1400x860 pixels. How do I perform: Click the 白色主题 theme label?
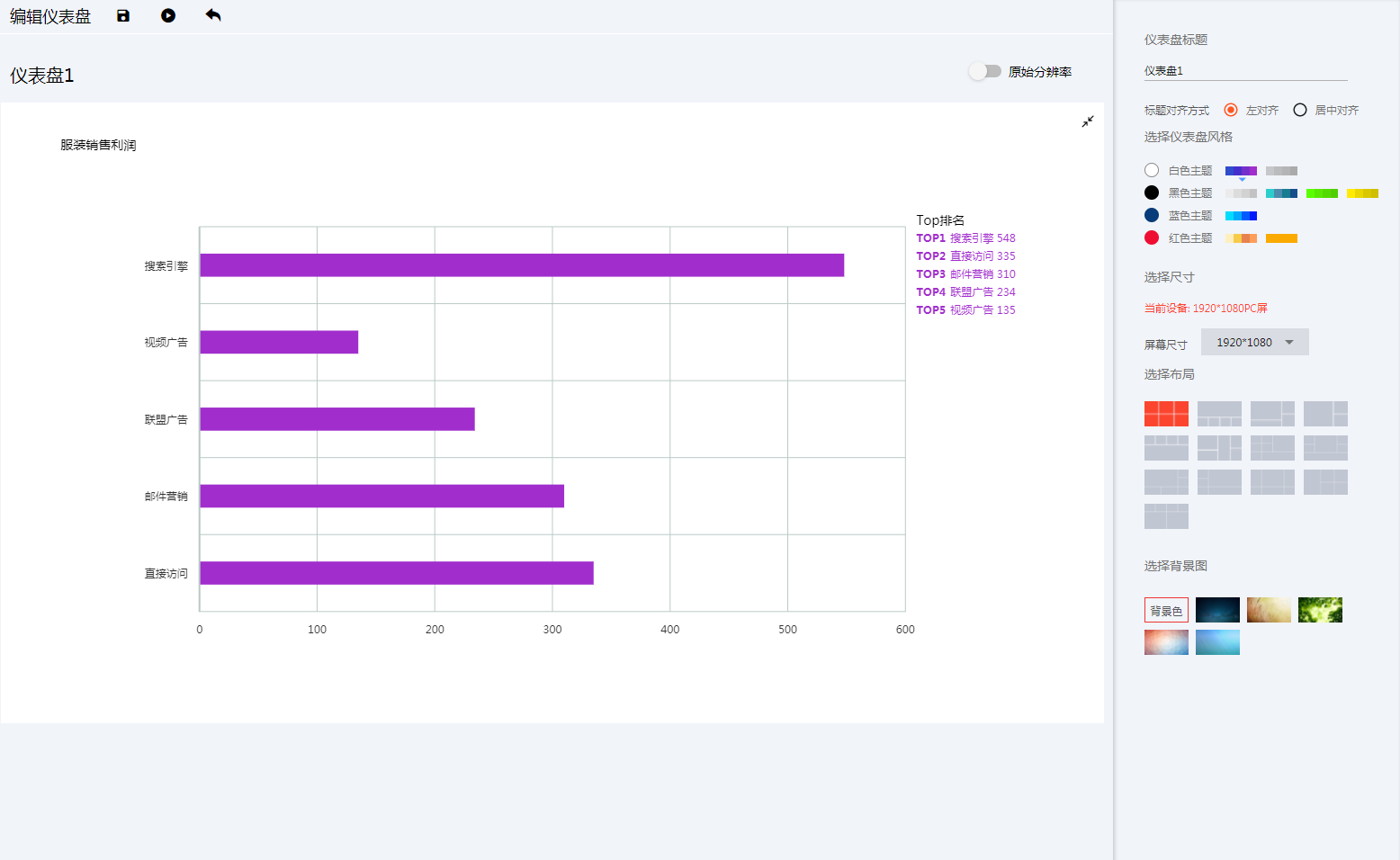coord(1190,171)
